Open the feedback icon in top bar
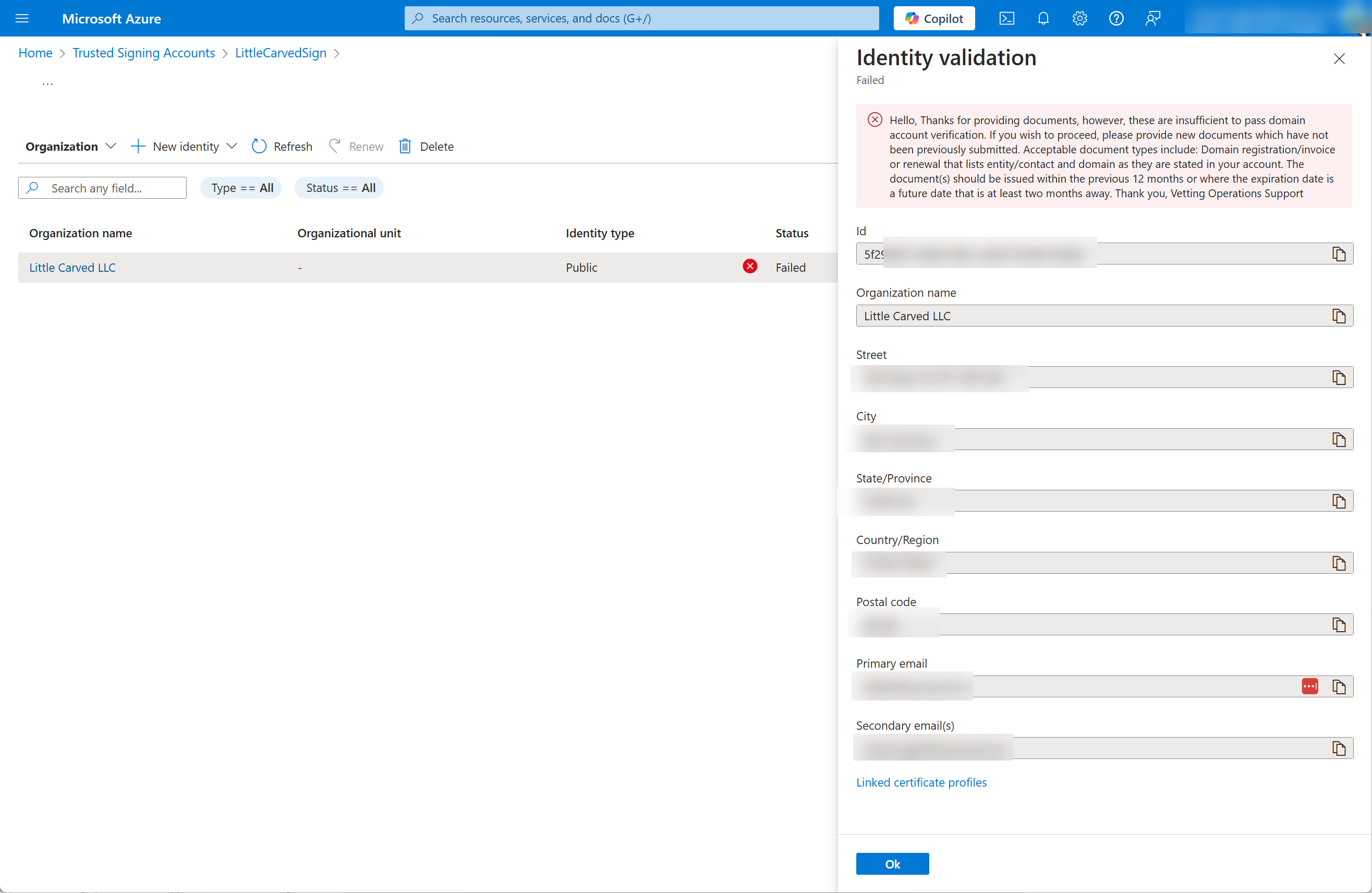This screenshot has height=893, width=1372. (1153, 18)
